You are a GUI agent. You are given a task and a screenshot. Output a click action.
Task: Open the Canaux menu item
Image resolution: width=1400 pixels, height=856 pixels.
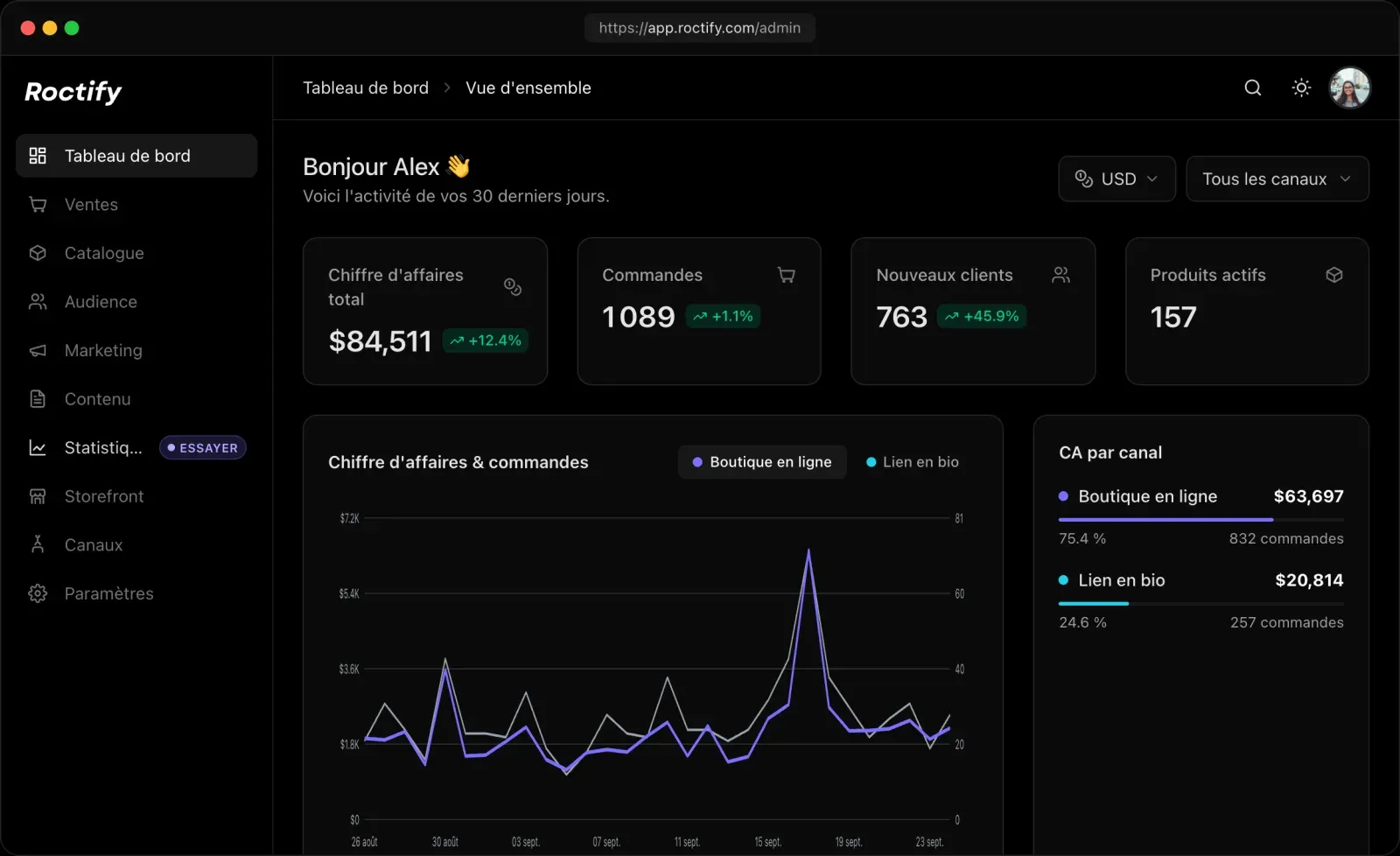(x=136, y=544)
